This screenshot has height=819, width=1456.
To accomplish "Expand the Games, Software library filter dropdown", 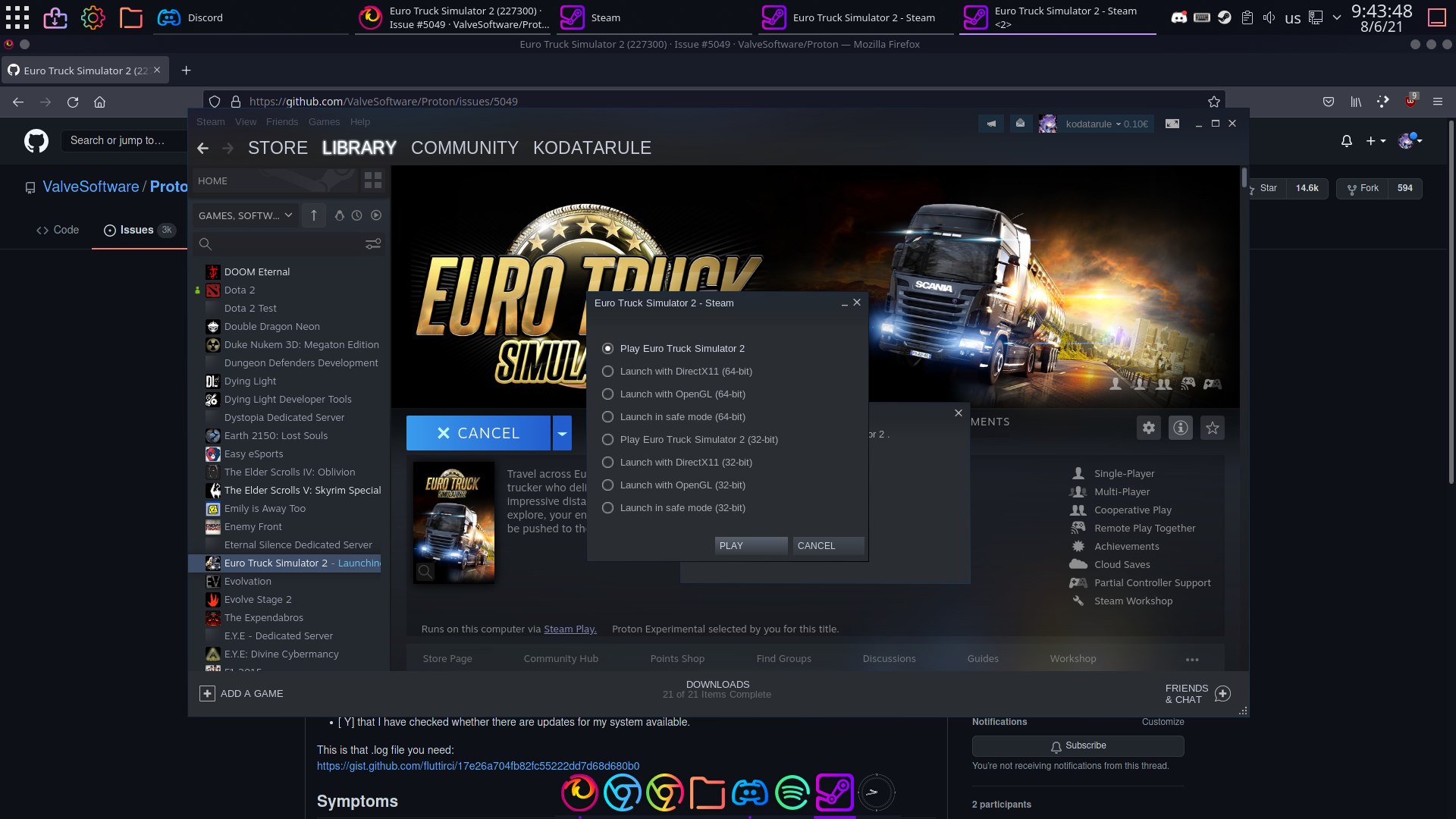I will [245, 215].
